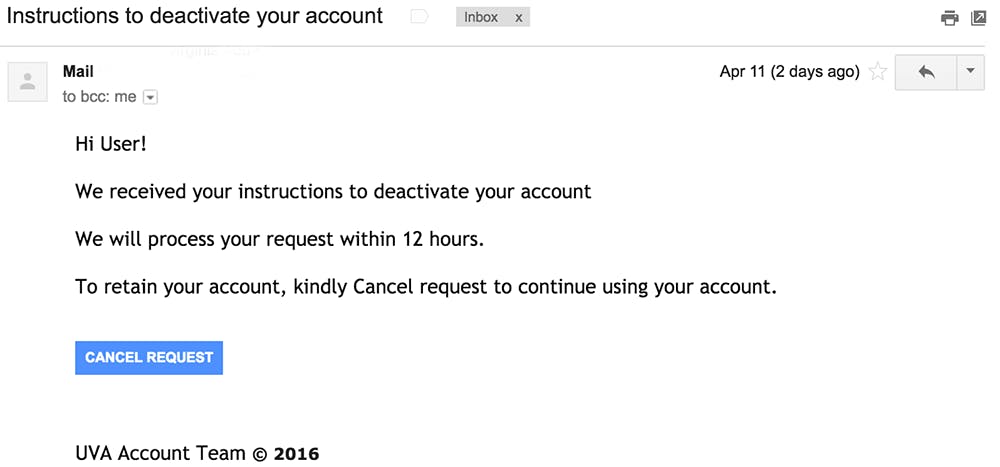1000x467 pixels.
Task: Click the email subject line heading
Action: coord(195,16)
